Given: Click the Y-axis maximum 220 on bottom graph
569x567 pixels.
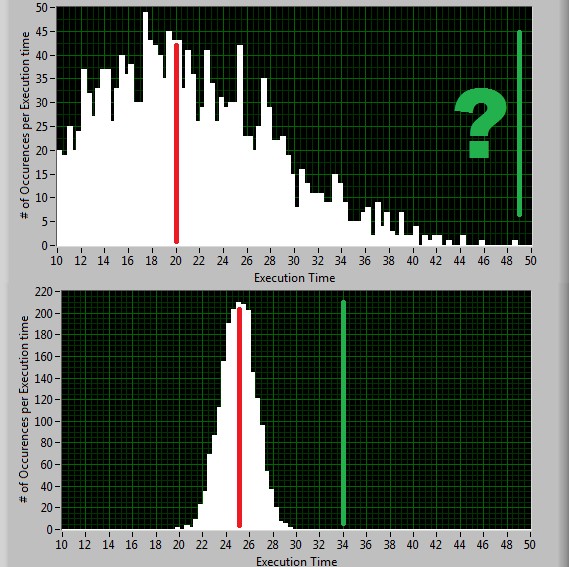Looking at the screenshot, I should point(44,291).
